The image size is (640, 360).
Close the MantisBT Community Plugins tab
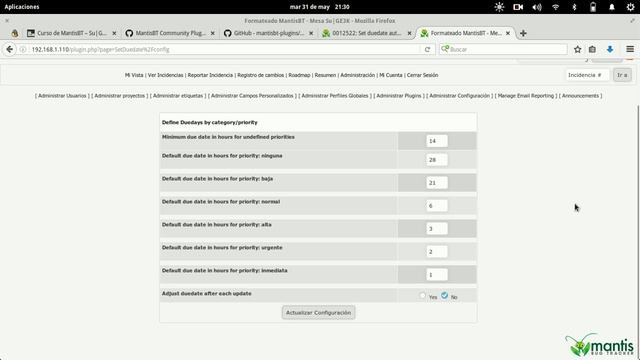pos(213,33)
